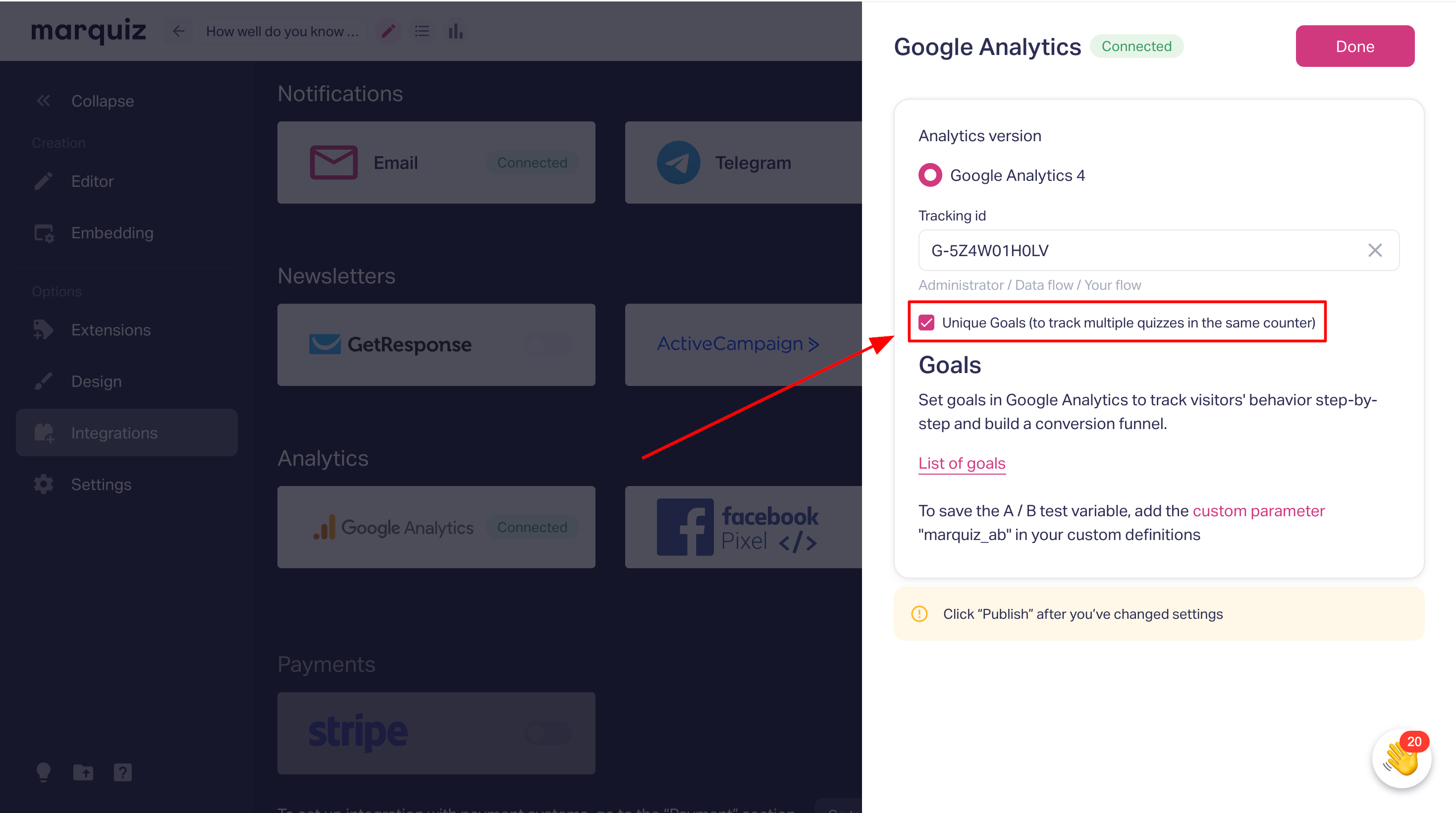Viewport: 1456px width, 813px height.
Task: Toggle the Unique Goals checkbox
Action: point(926,322)
